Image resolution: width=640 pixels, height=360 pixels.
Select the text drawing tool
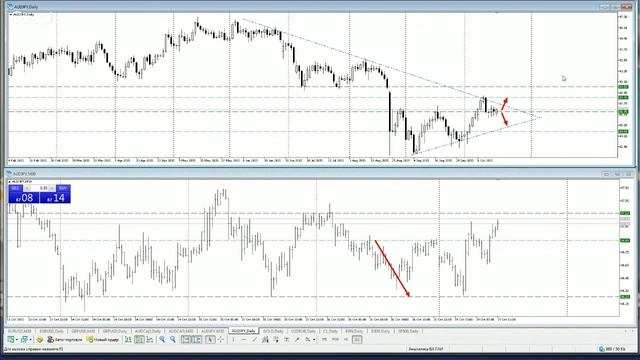click(287, 339)
